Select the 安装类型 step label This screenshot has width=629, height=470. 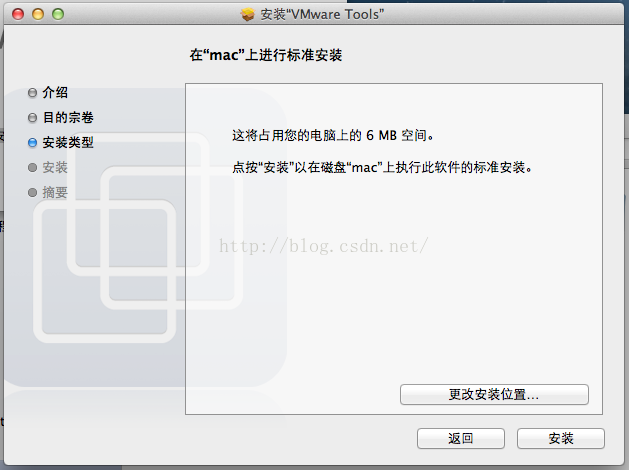68,142
